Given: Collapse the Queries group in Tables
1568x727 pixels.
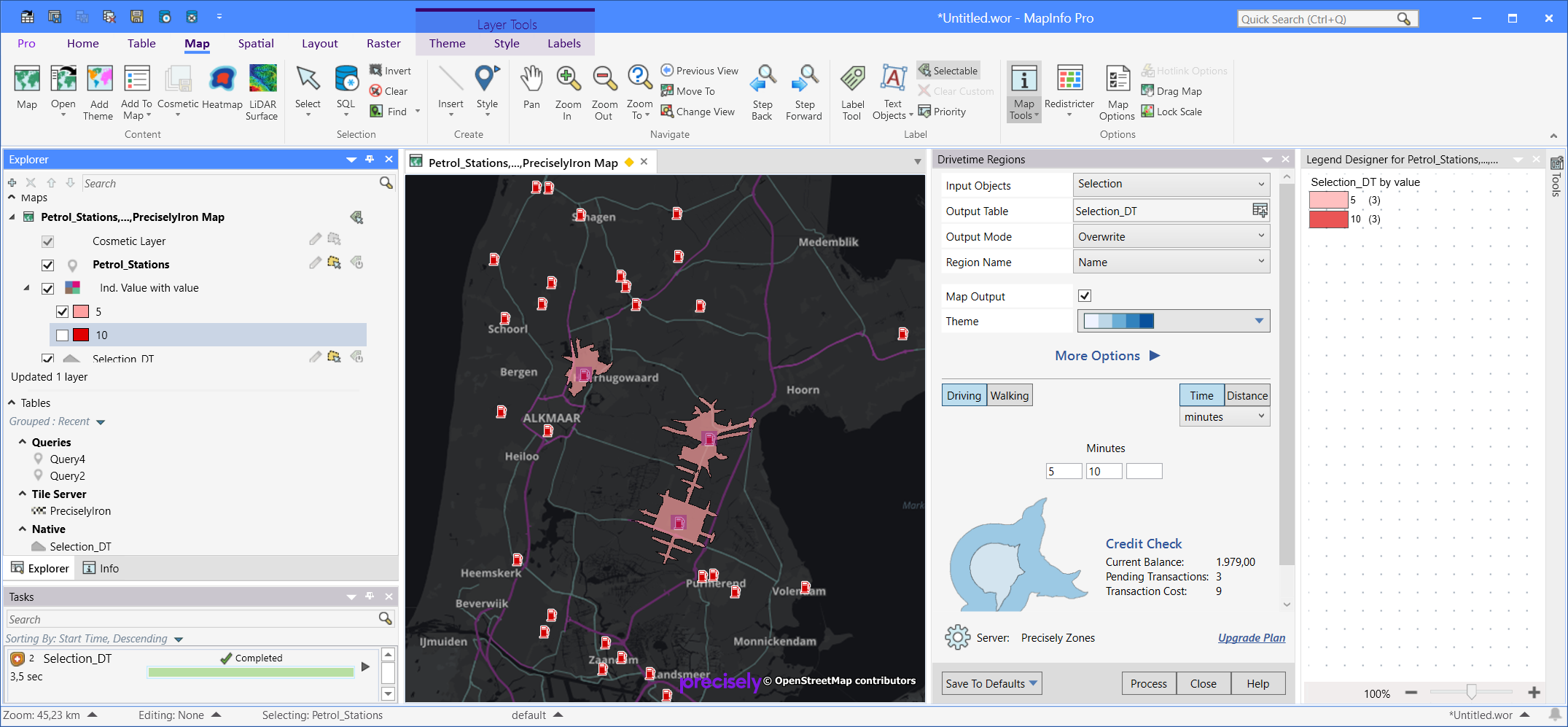Looking at the screenshot, I should click(x=23, y=442).
